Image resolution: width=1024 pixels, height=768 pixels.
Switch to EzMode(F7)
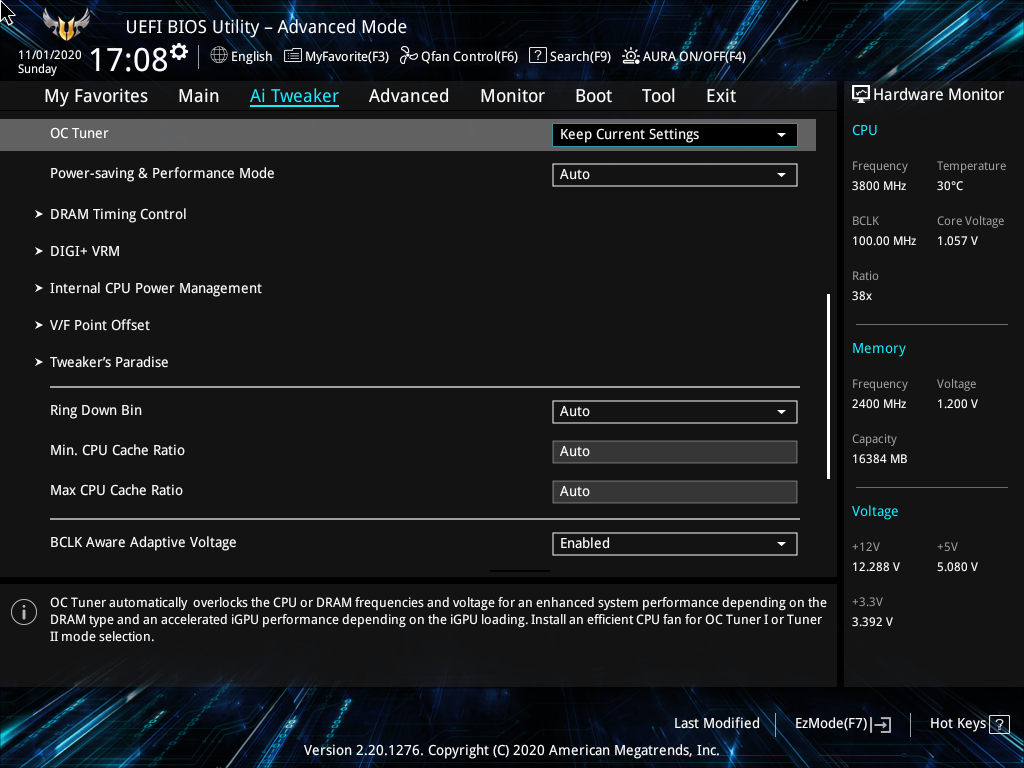[842, 724]
